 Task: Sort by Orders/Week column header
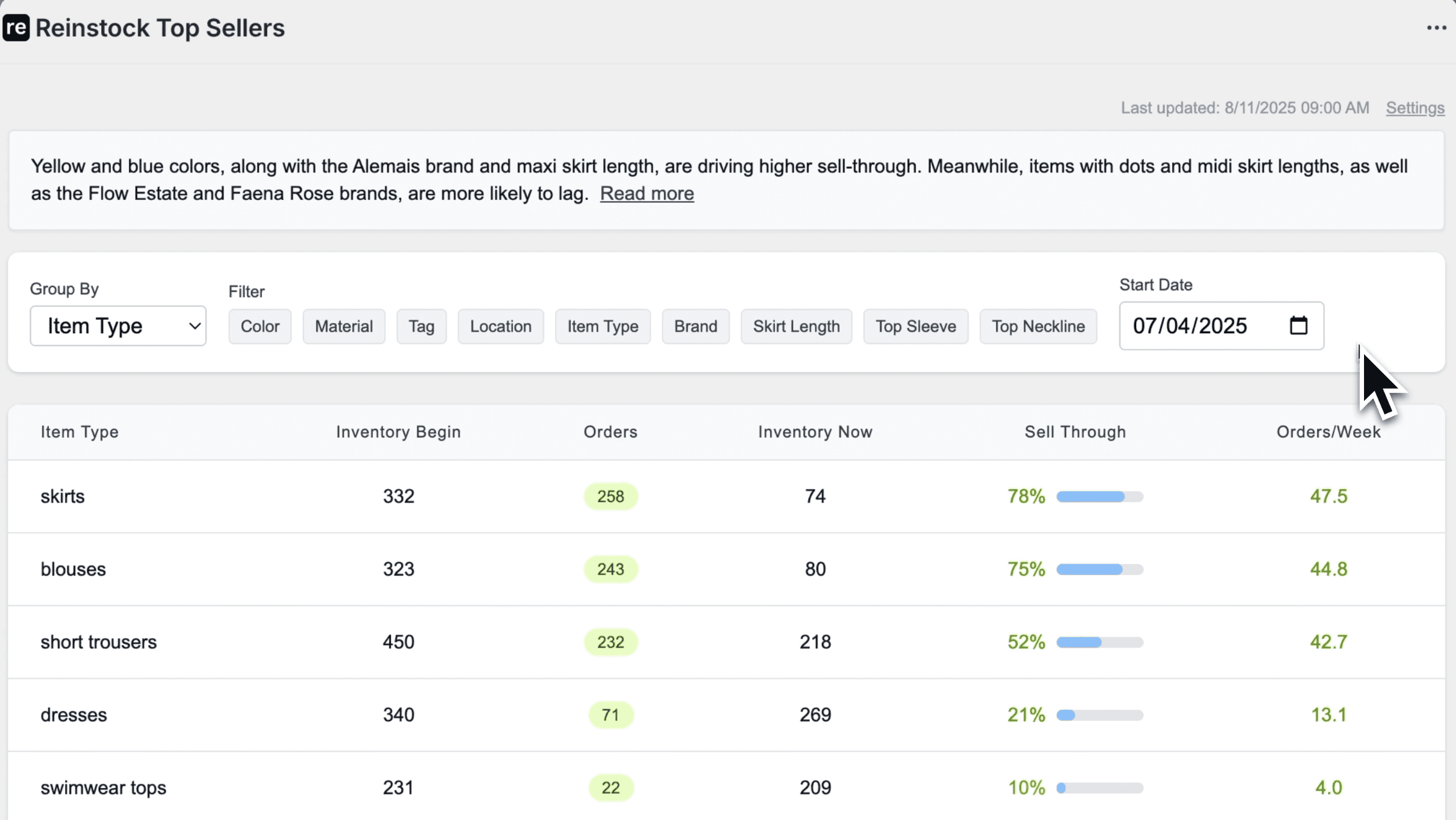(x=1328, y=432)
